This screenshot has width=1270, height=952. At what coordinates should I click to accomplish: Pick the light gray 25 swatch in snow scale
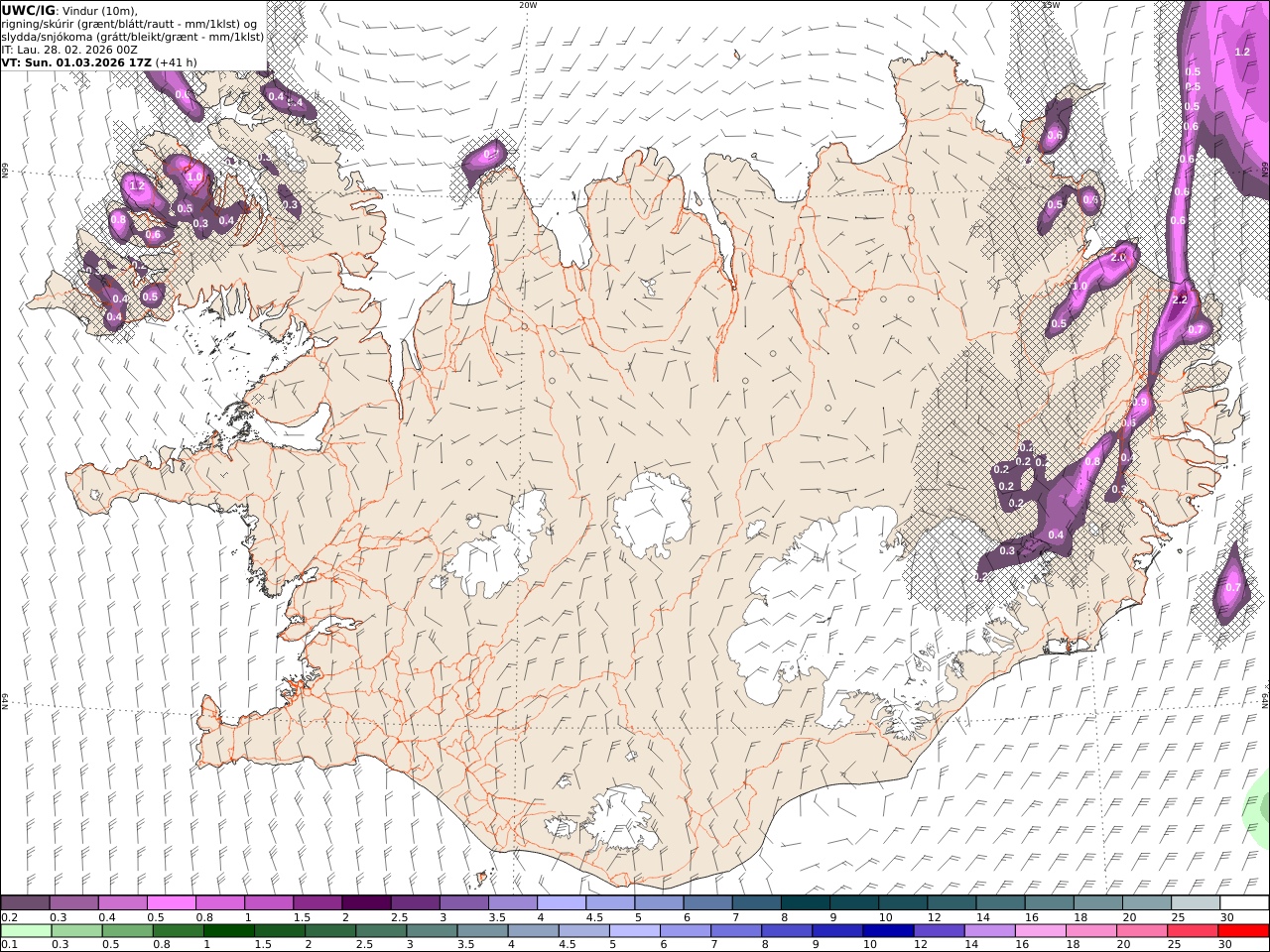[x=1196, y=903]
